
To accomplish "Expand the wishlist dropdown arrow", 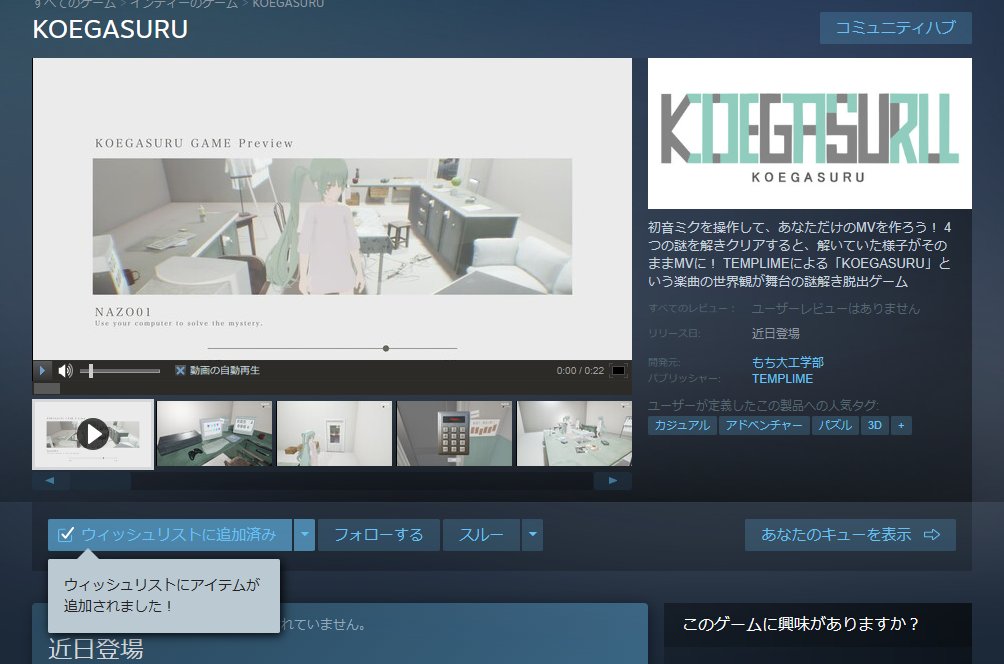I will (x=304, y=535).
